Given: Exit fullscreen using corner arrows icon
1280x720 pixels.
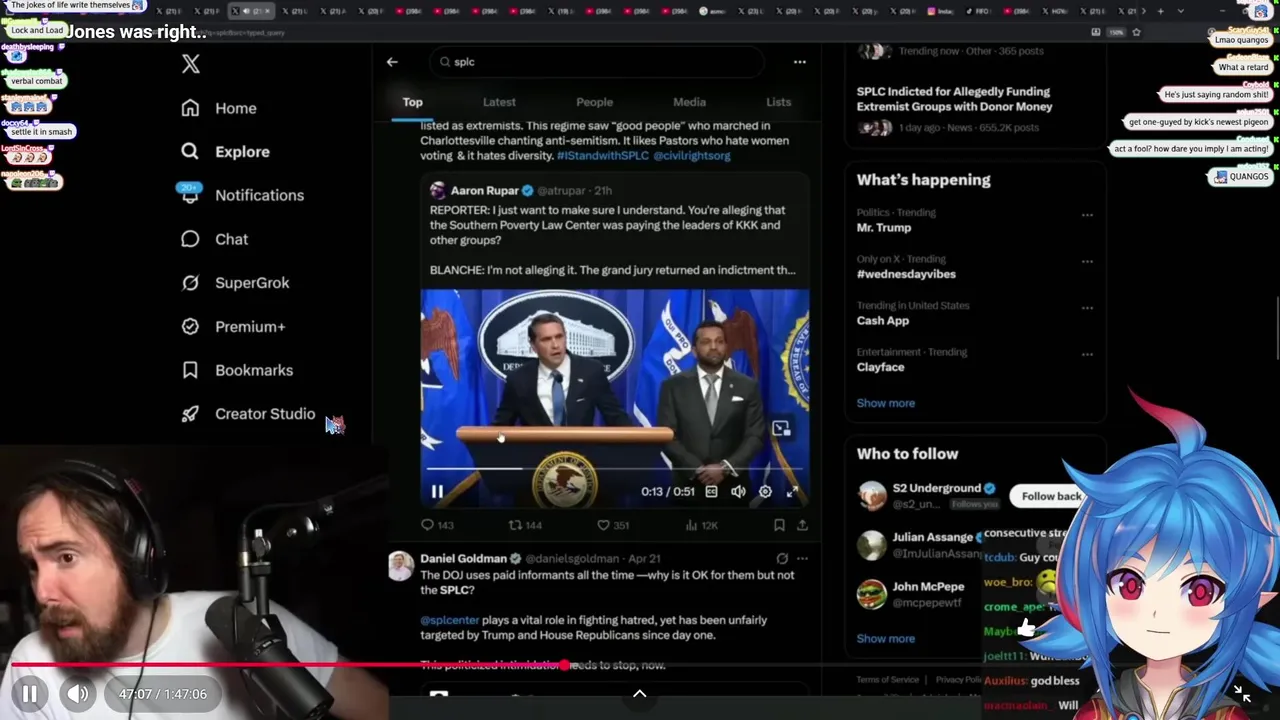Looking at the screenshot, I should point(1241,693).
